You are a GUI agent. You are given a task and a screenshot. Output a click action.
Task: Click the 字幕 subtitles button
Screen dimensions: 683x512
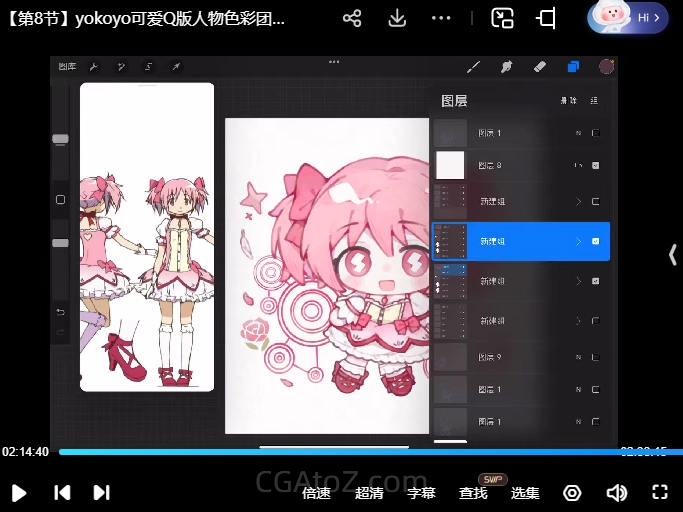(x=421, y=492)
